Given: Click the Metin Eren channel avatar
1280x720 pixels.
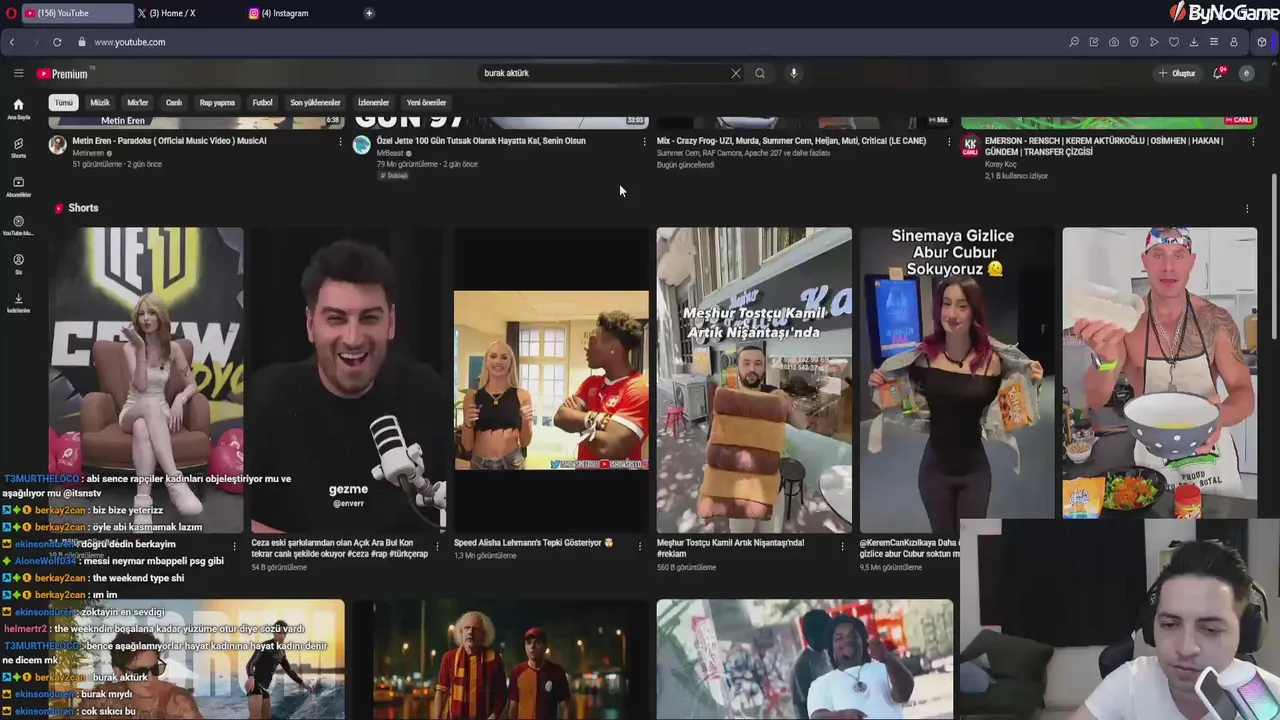Looking at the screenshot, I should (58, 145).
